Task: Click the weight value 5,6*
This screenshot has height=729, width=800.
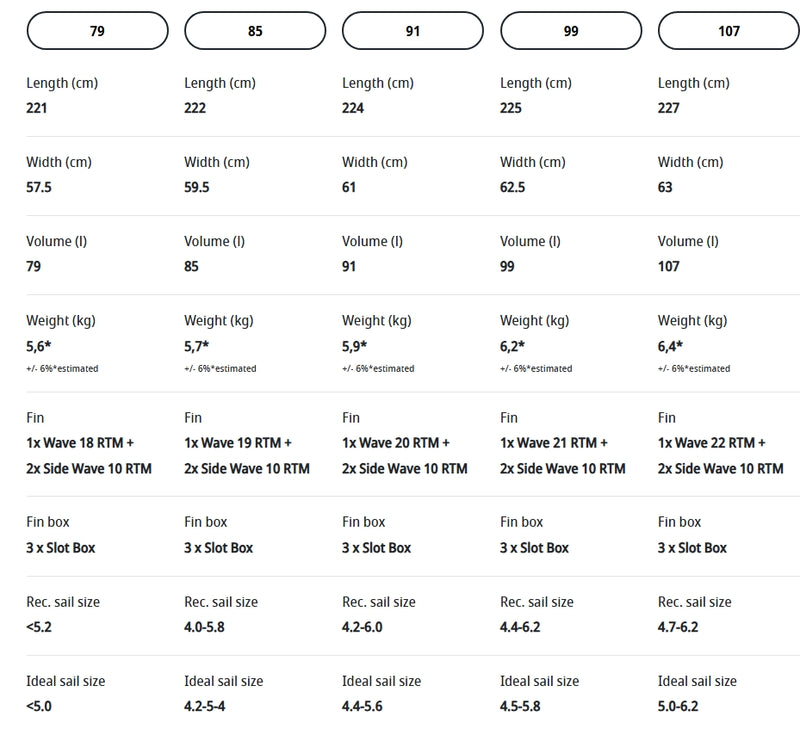Action: click(x=38, y=346)
